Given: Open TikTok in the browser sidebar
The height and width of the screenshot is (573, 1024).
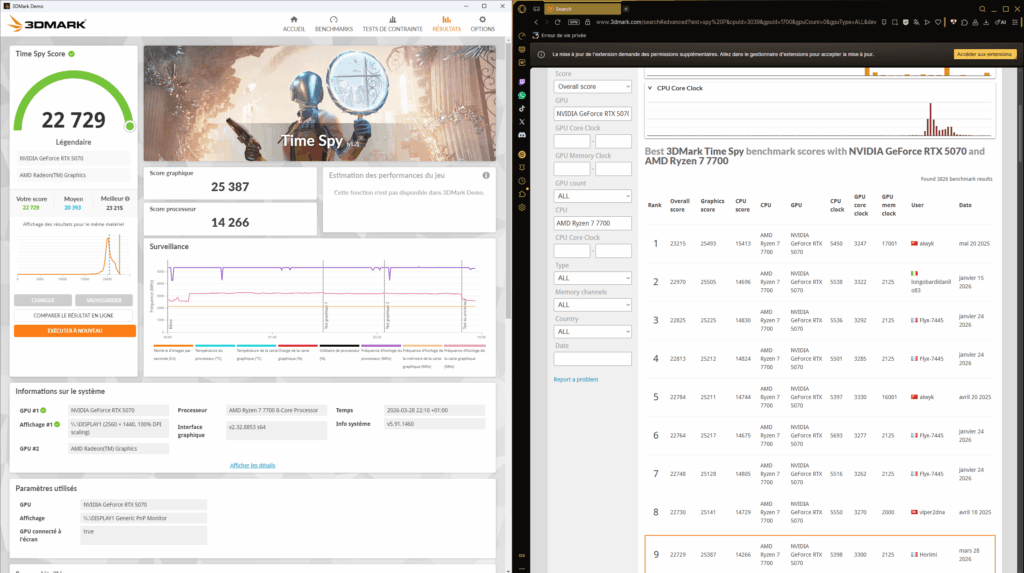Looking at the screenshot, I should (x=522, y=108).
